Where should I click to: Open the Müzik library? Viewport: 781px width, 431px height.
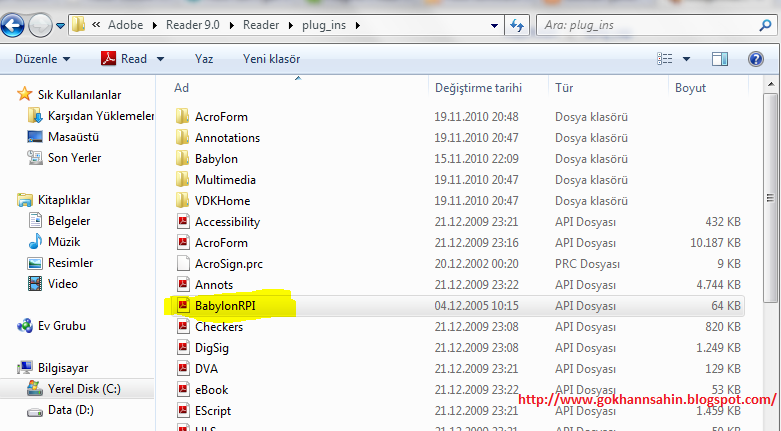(54, 242)
